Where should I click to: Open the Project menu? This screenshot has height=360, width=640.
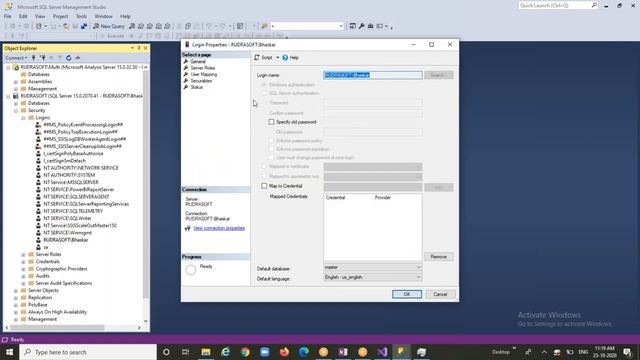[60, 16]
